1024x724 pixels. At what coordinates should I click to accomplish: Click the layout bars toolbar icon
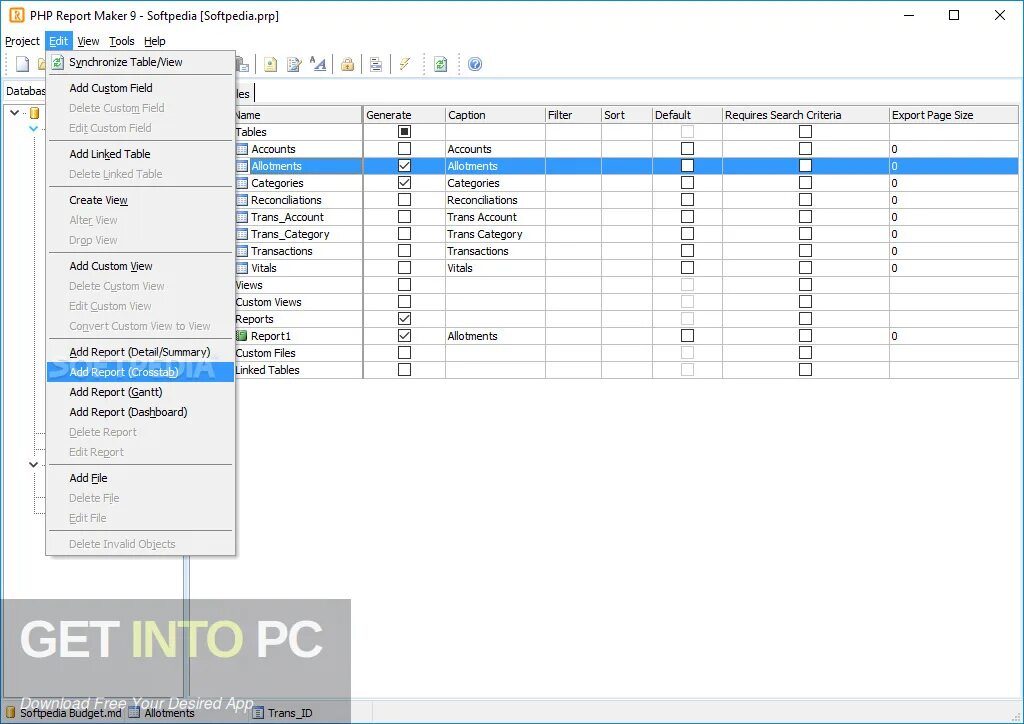(376, 64)
